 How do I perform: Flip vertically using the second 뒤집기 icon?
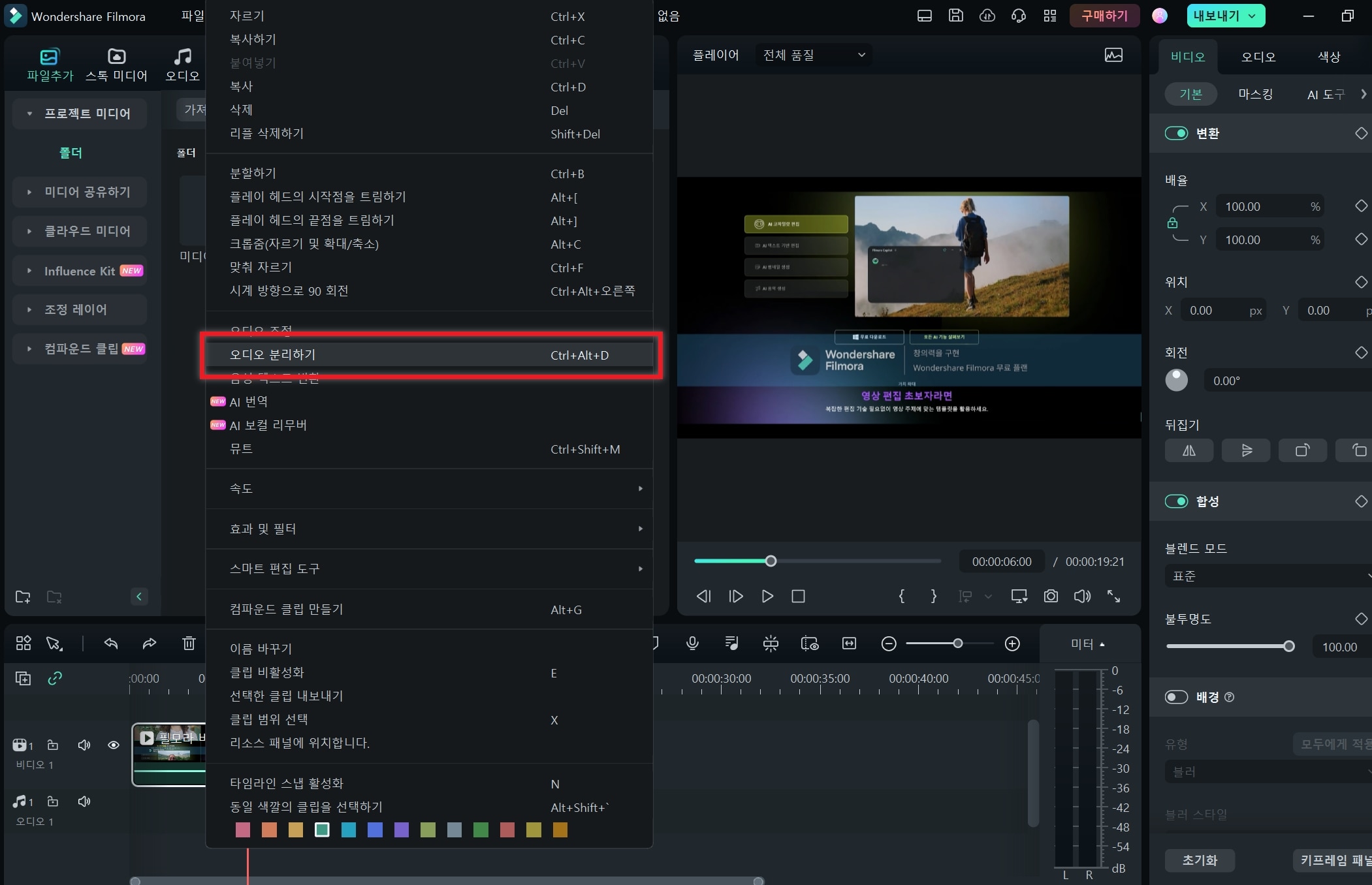pyautogui.click(x=1246, y=450)
